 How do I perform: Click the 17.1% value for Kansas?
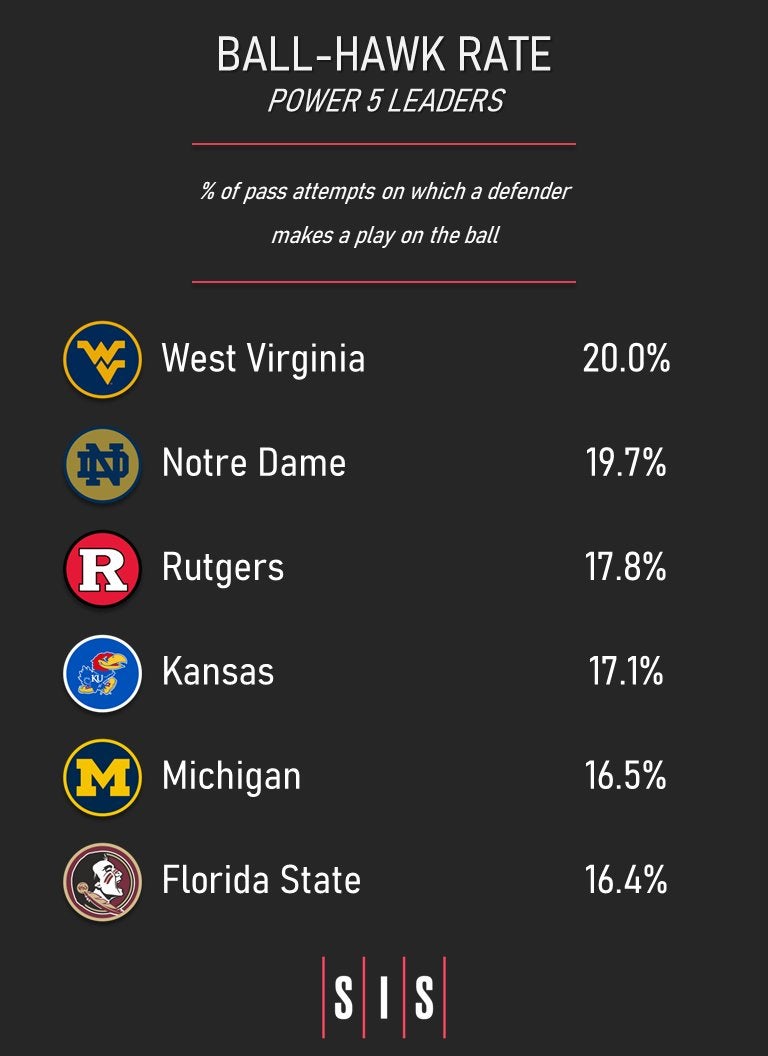(626, 672)
